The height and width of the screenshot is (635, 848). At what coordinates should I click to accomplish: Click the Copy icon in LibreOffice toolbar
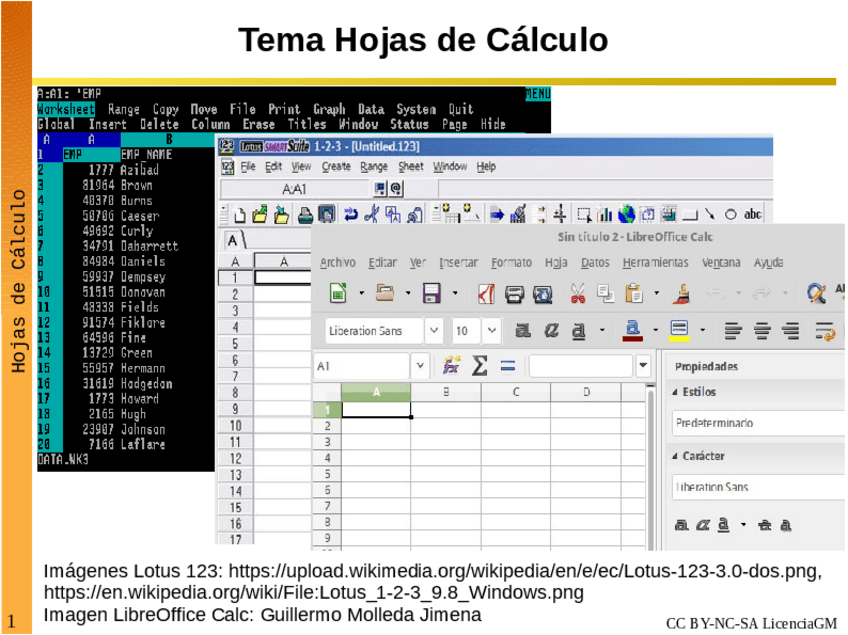pyautogui.click(x=605, y=293)
